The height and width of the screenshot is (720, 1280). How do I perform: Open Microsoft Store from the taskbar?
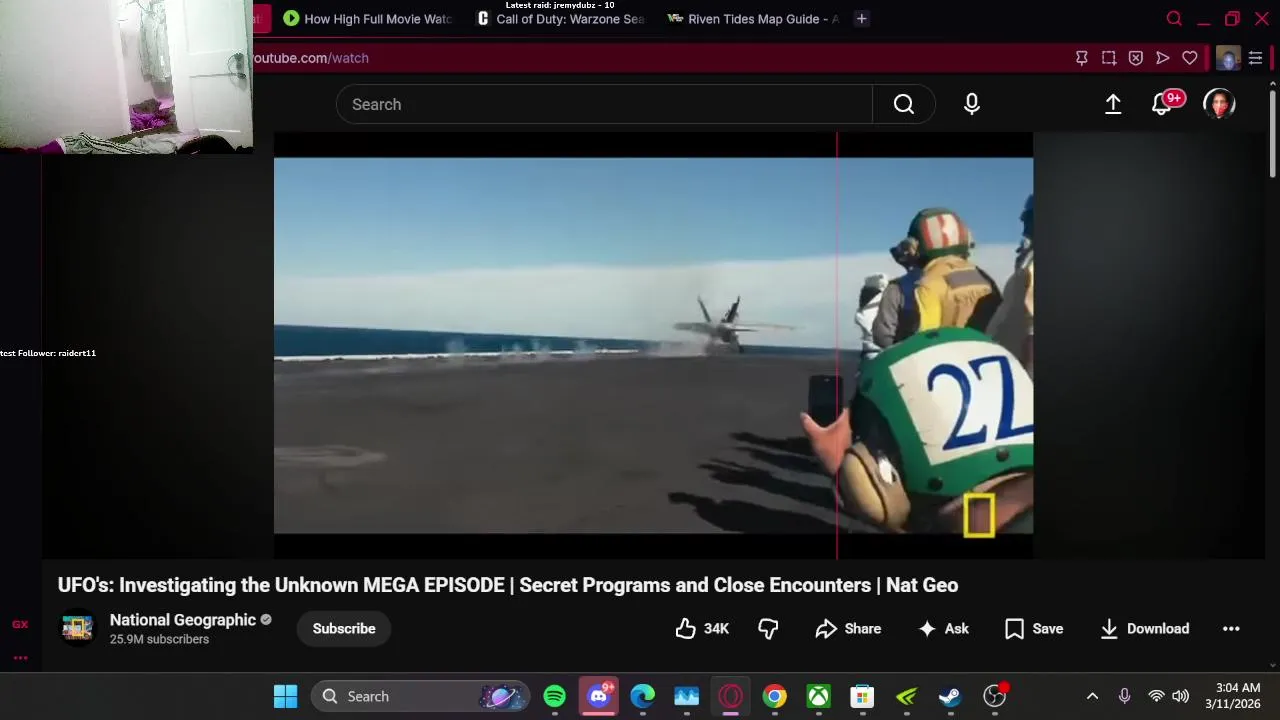click(x=863, y=696)
